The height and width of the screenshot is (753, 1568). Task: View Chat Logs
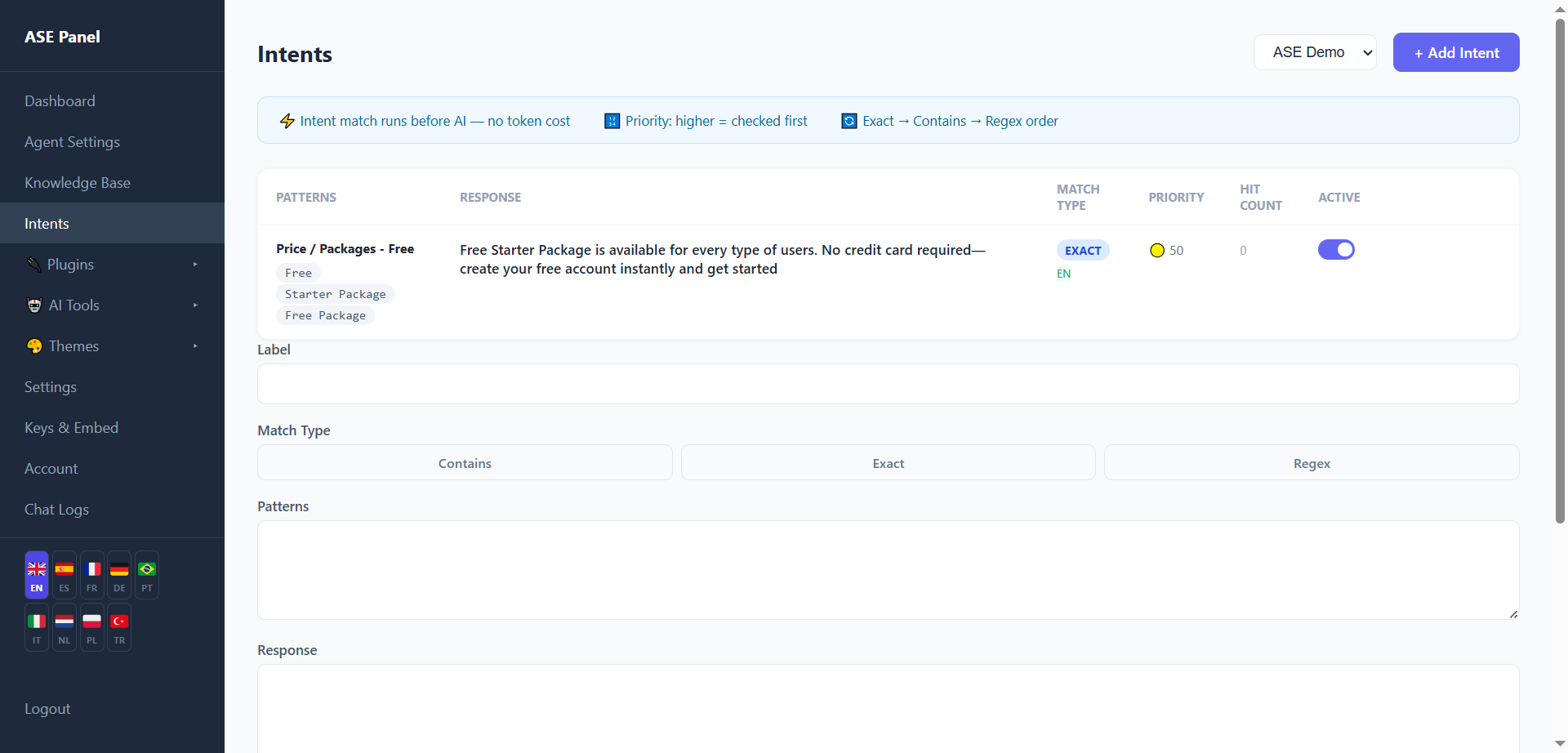click(x=112, y=510)
